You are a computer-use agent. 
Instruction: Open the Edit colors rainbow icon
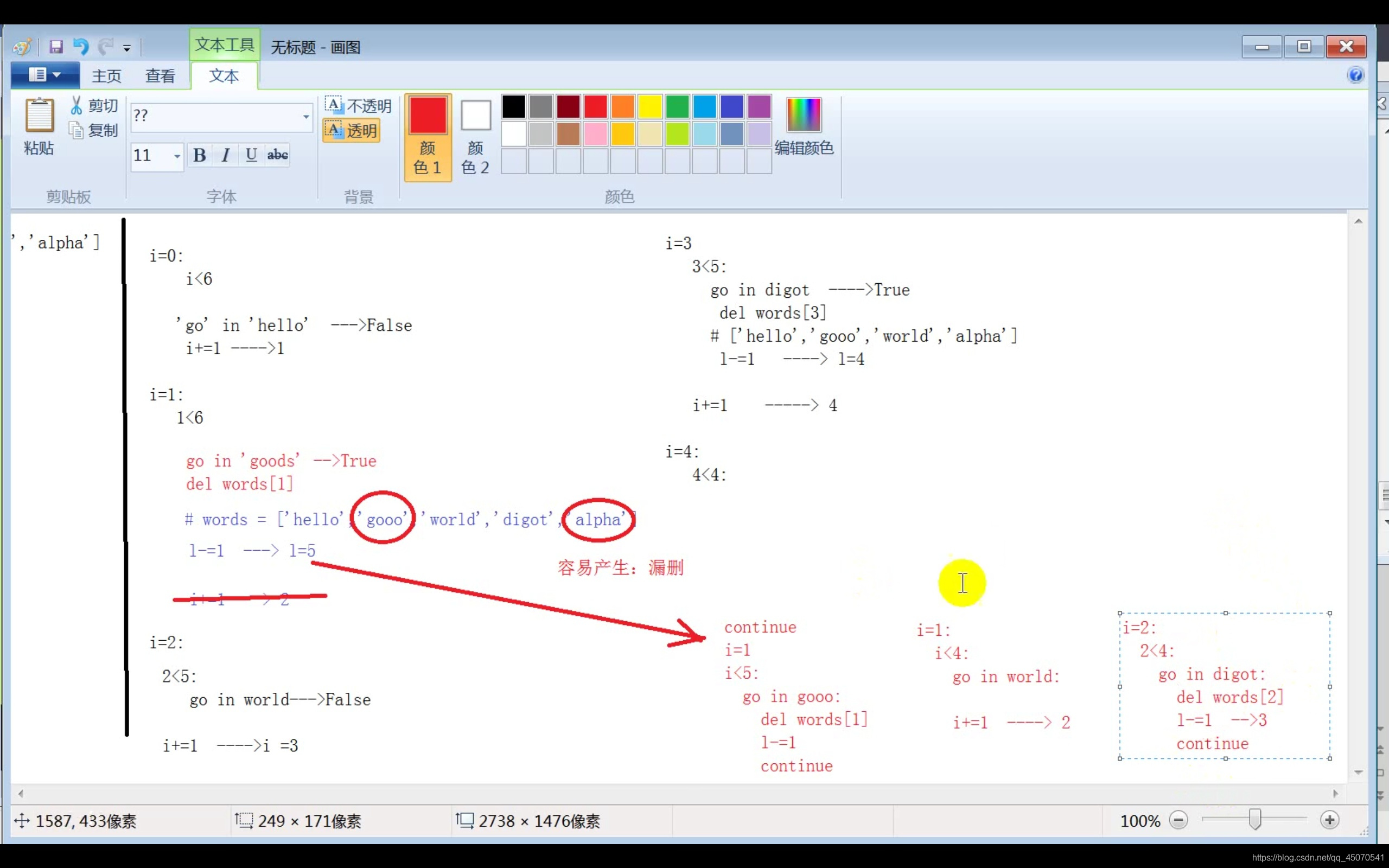(803, 115)
